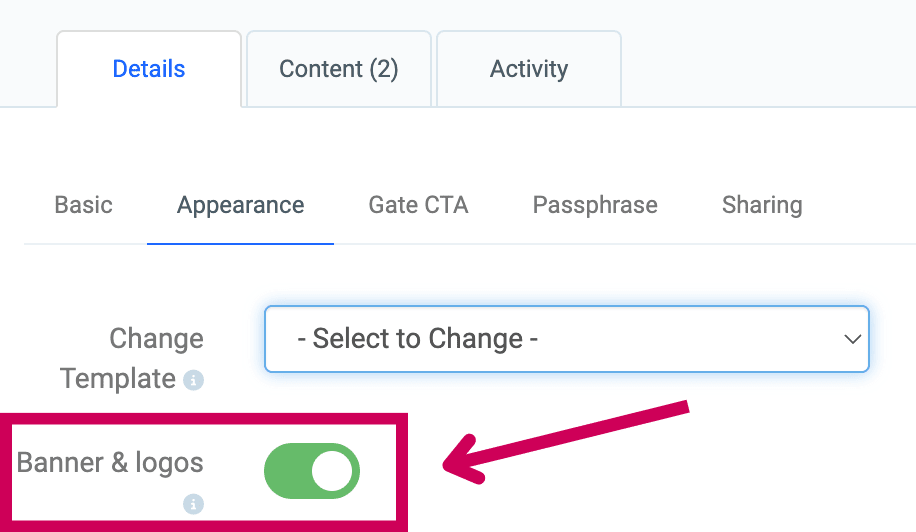916x532 pixels.
Task: Click the '- Select to Change -' placeholder text
Action: point(418,339)
